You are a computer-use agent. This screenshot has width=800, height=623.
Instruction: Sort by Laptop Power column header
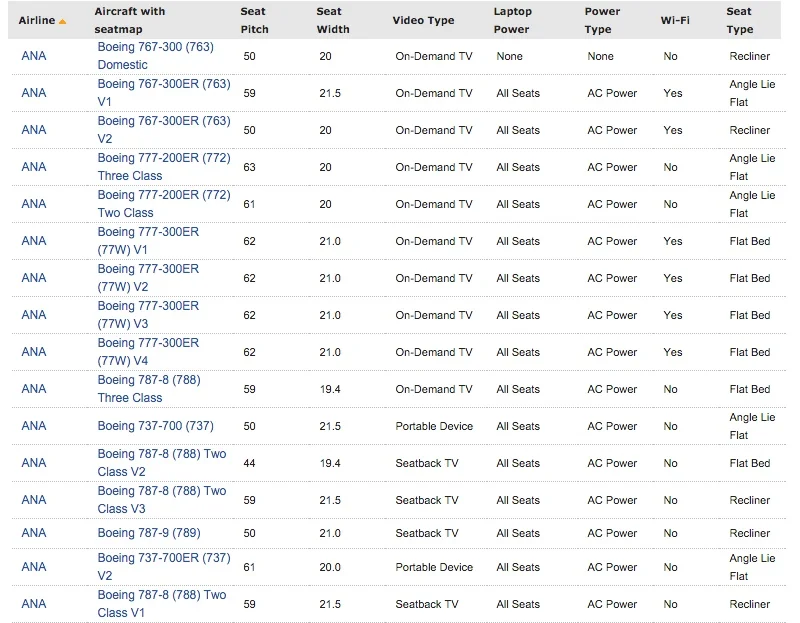click(x=512, y=20)
